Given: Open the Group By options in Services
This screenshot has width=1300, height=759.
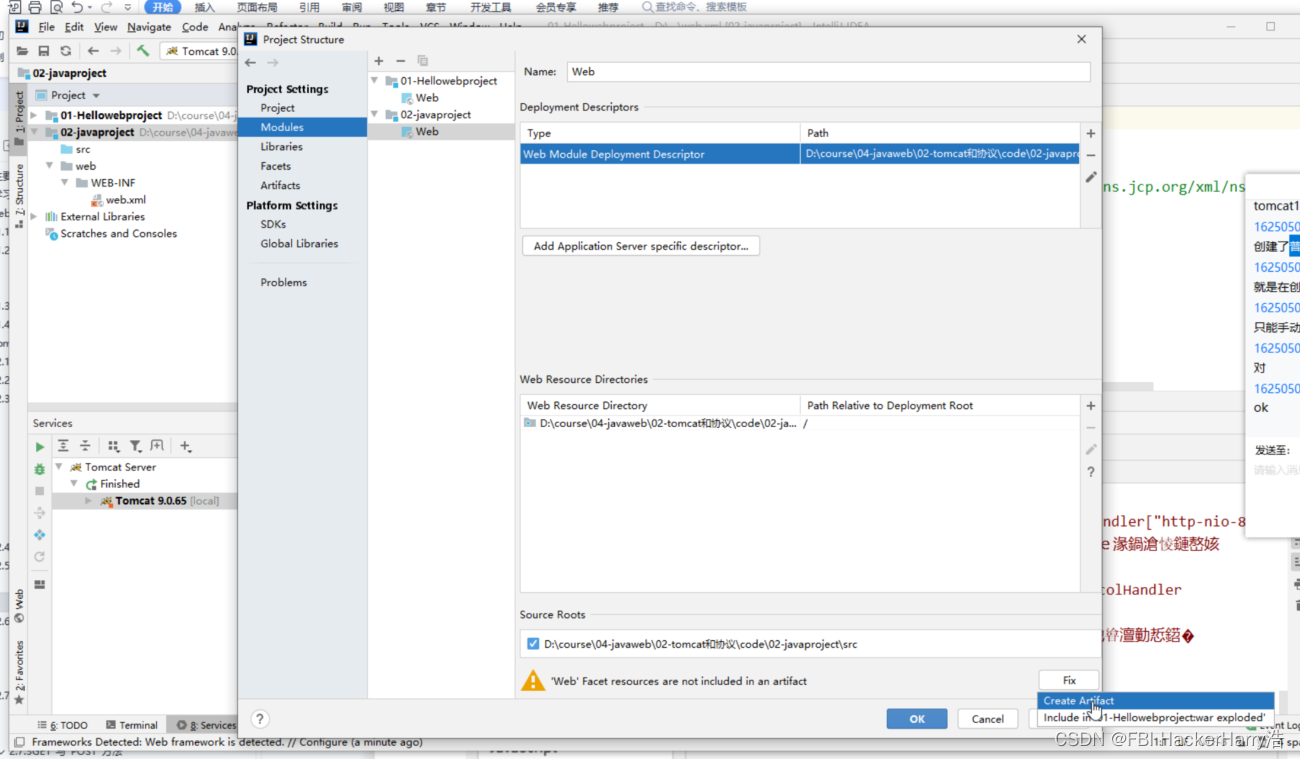Looking at the screenshot, I should (x=113, y=446).
